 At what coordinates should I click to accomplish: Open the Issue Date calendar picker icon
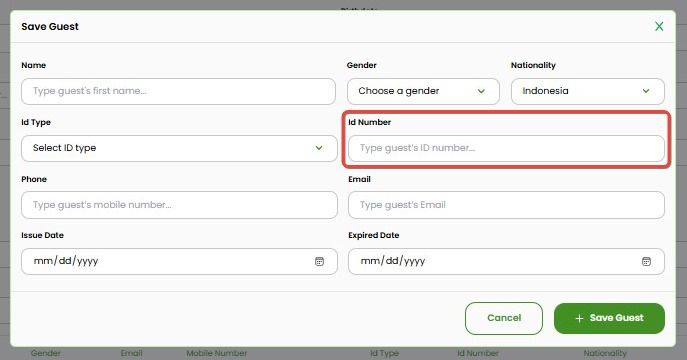(319, 261)
